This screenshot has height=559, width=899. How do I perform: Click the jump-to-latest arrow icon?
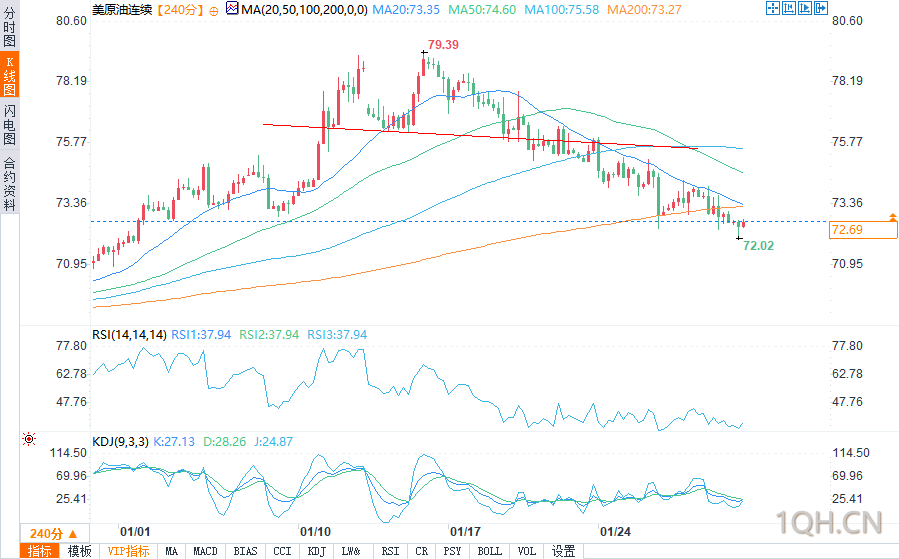[x=821, y=8]
